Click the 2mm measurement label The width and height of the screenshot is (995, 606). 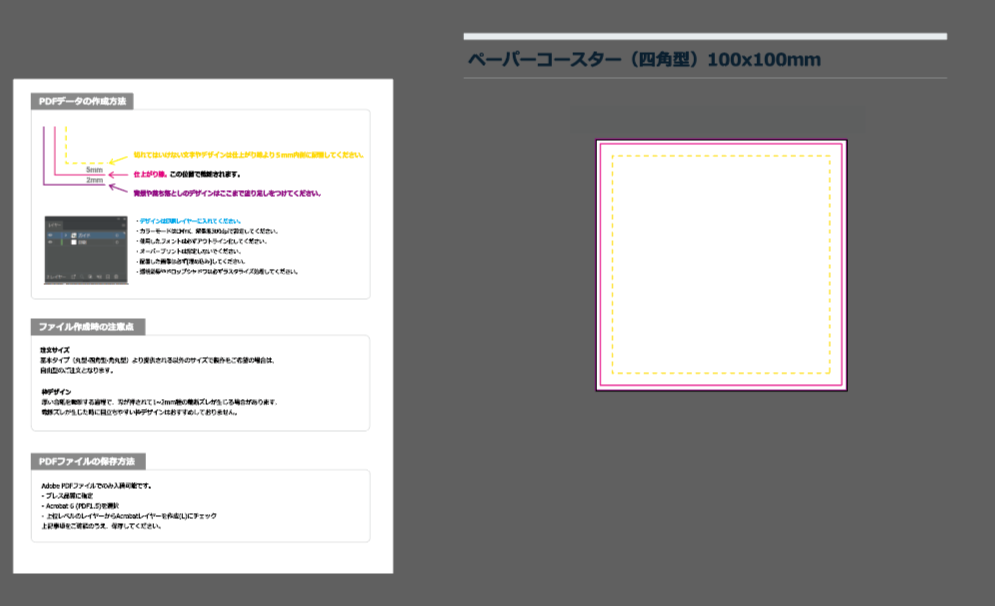(94, 180)
